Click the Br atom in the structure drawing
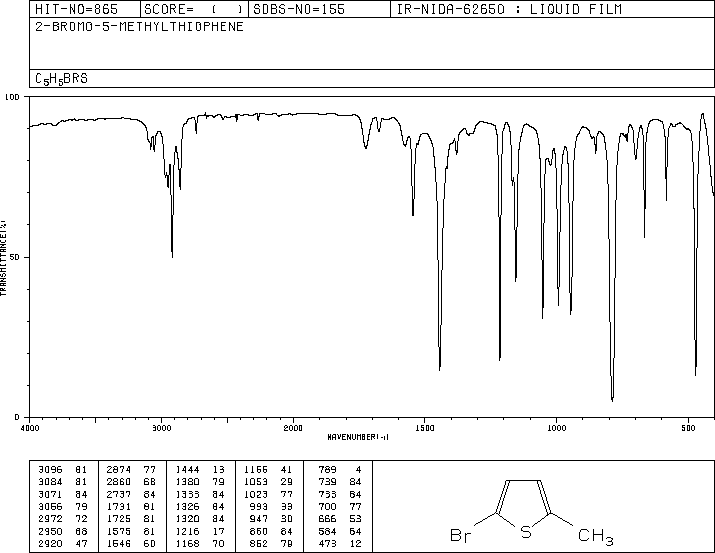 [x=460, y=535]
